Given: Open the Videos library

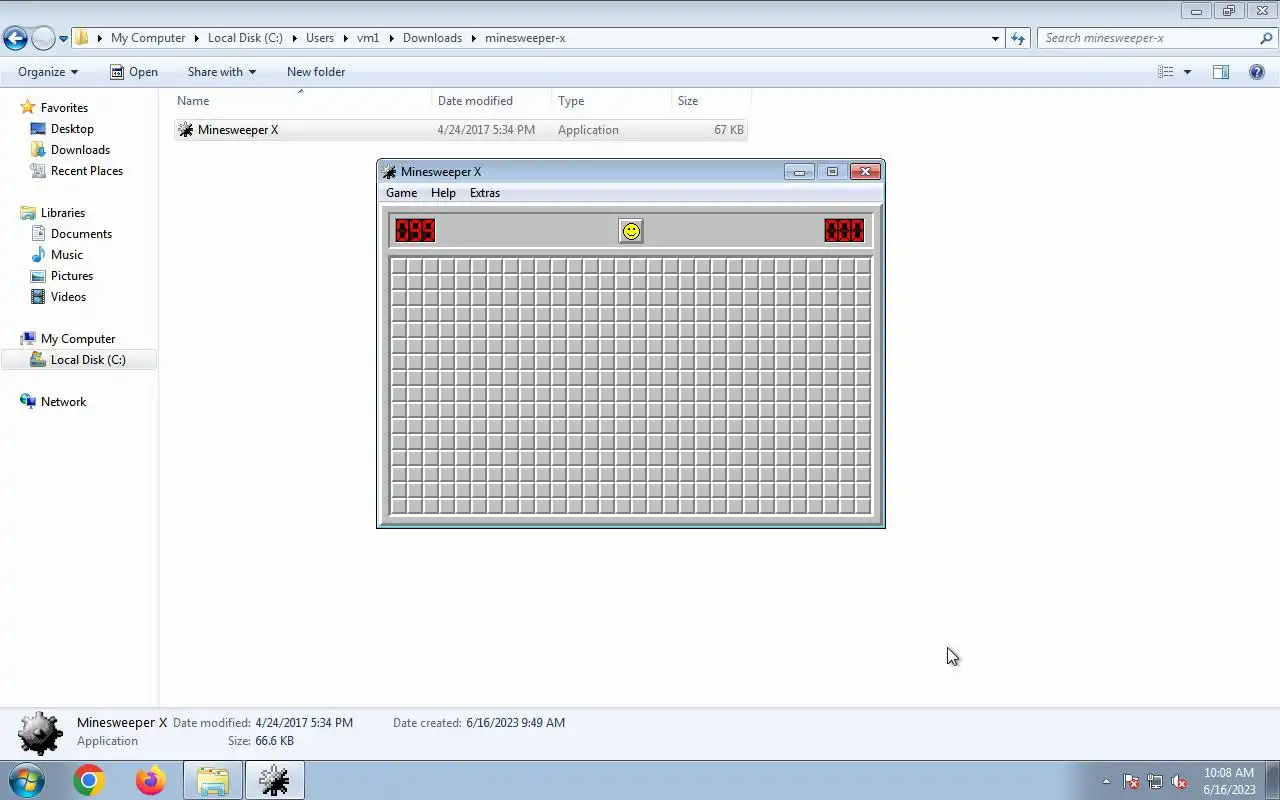Looking at the screenshot, I should click(68, 297).
